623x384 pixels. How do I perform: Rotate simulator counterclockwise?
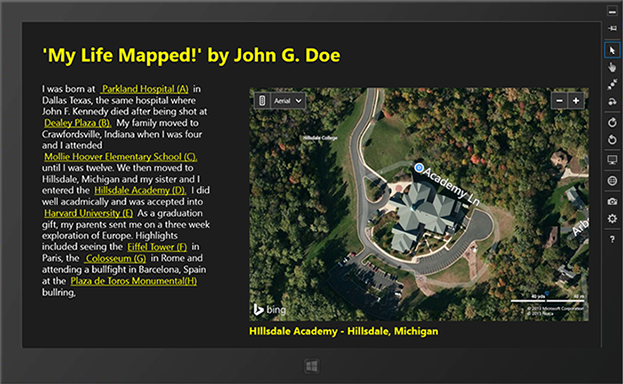(612, 140)
